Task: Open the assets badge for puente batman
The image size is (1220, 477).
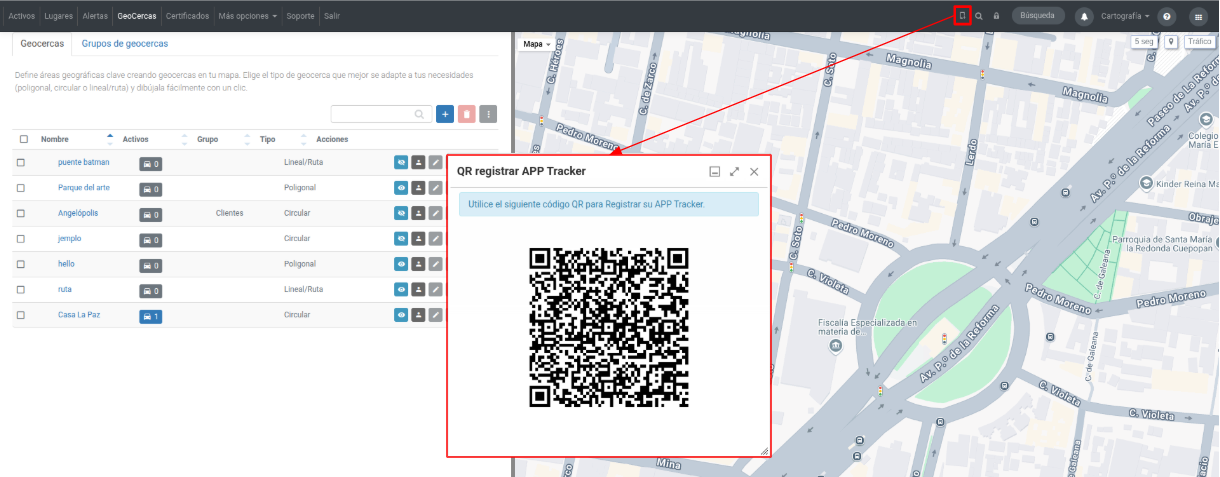Action: 150,163
